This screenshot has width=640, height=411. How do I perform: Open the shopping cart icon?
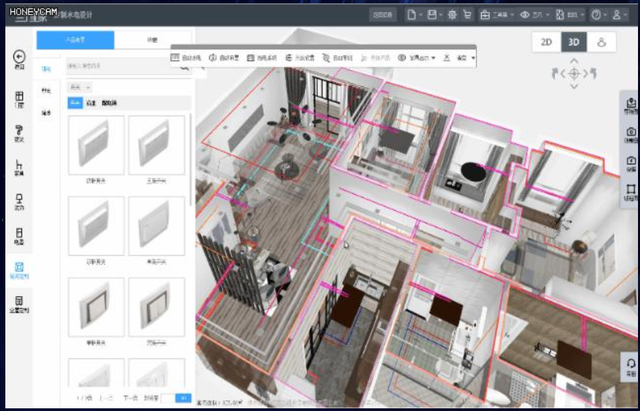467,15
